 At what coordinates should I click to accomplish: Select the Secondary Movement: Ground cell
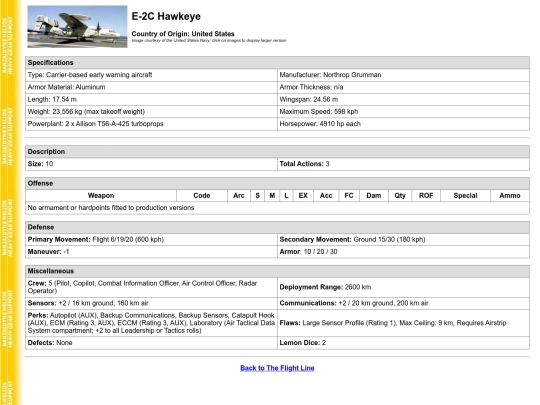click(x=403, y=239)
